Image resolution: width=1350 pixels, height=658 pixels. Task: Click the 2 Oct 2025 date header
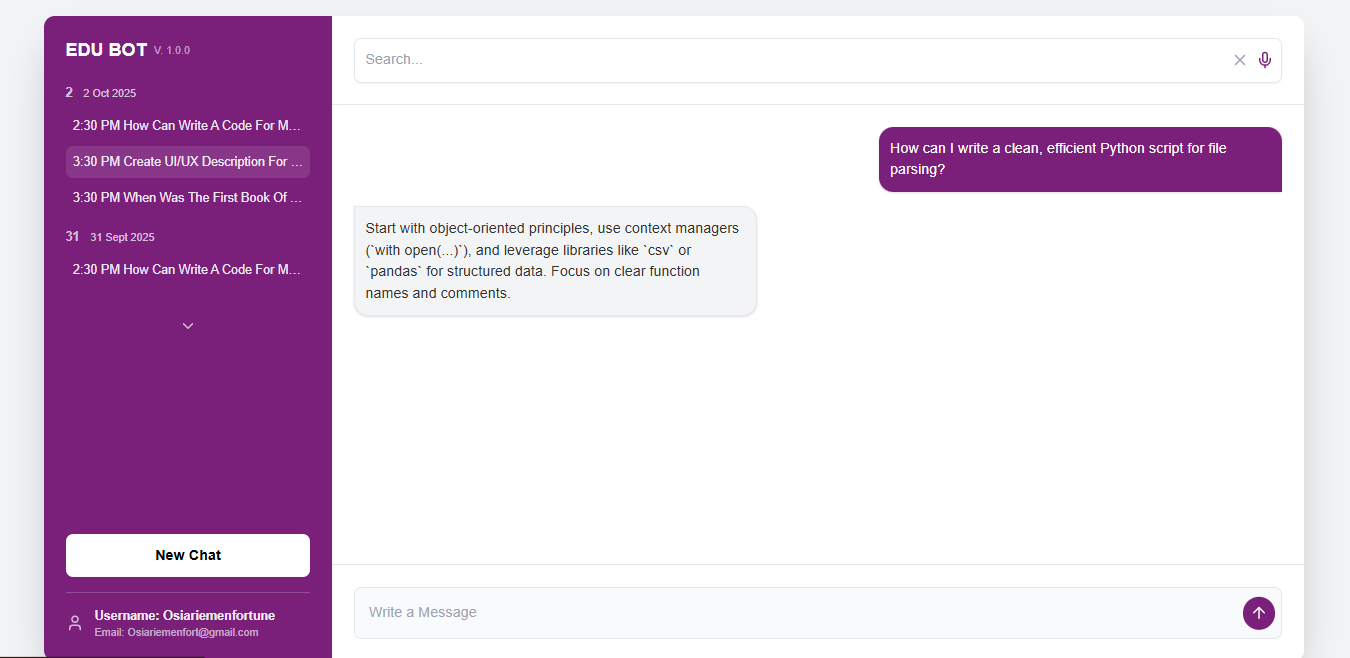pyautogui.click(x=102, y=92)
